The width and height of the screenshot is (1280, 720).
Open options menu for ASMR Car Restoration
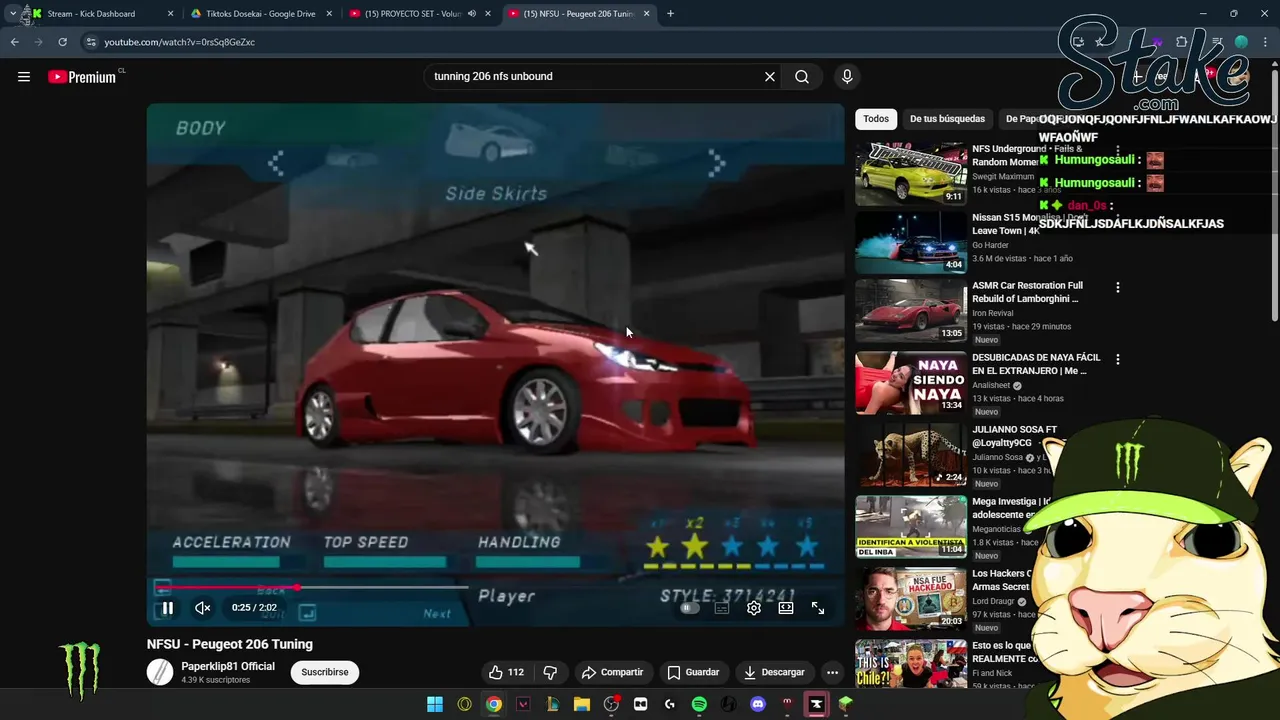tap(1117, 287)
